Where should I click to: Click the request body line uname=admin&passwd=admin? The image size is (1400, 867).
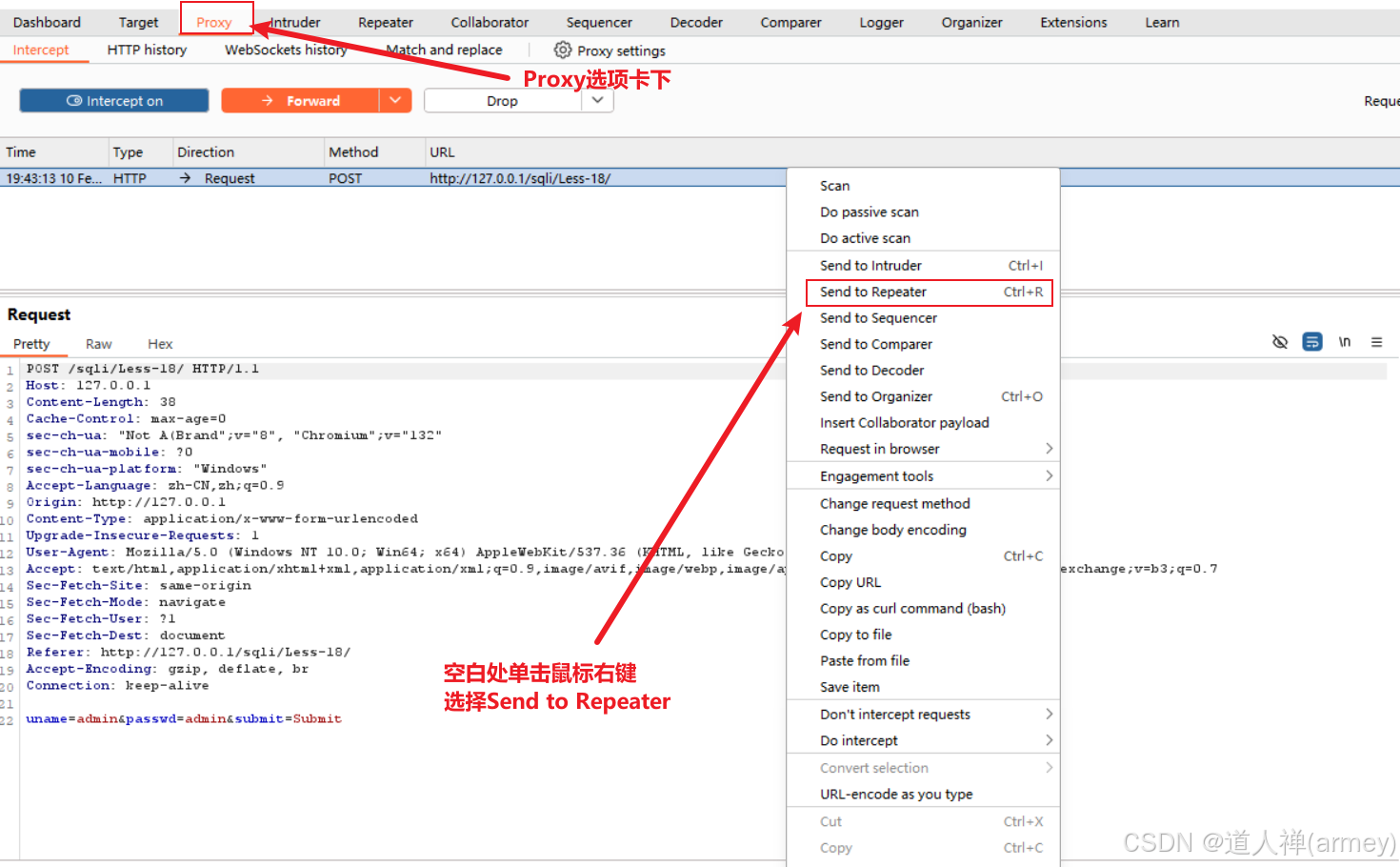184,718
